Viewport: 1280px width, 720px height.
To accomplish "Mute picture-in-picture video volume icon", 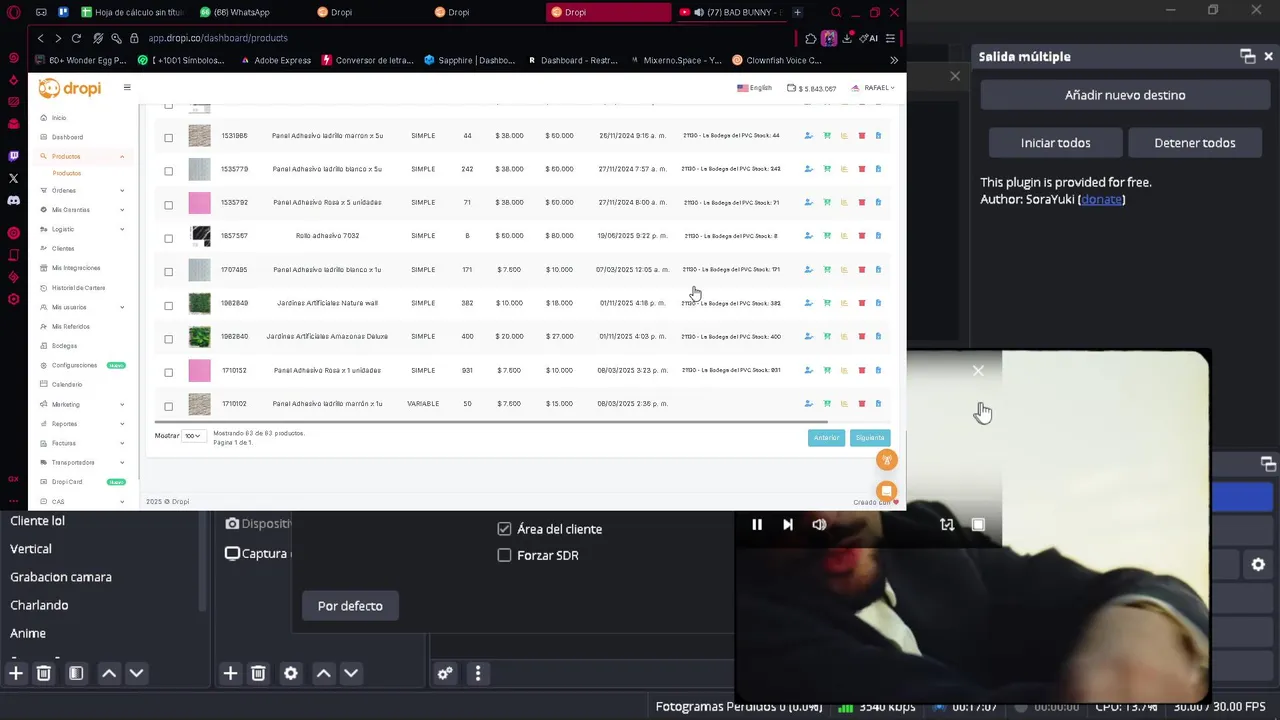I will (x=820, y=525).
